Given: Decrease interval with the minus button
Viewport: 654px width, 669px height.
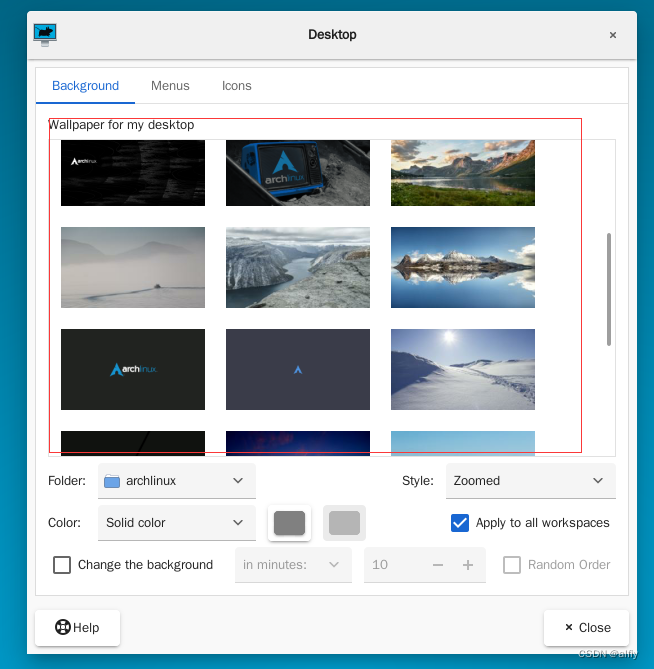Looking at the screenshot, I should click(438, 565).
